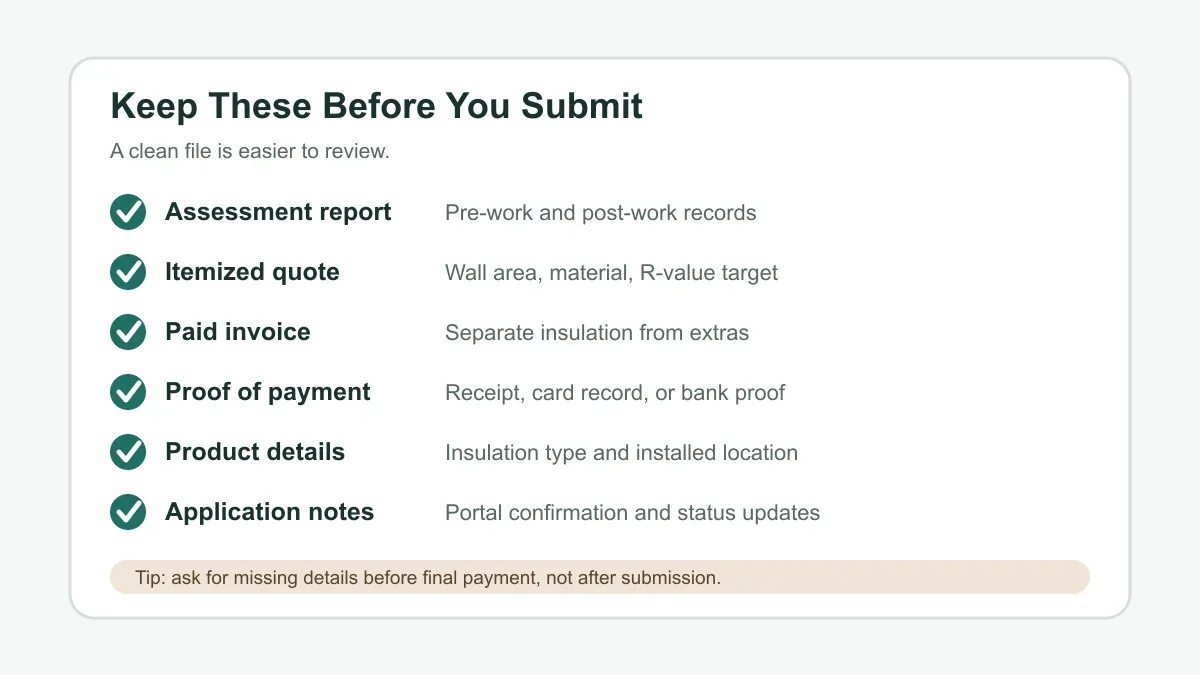Screen dimensions: 1200x675
Task: Click the checkmark icon beside Product details
Action: tap(128, 452)
